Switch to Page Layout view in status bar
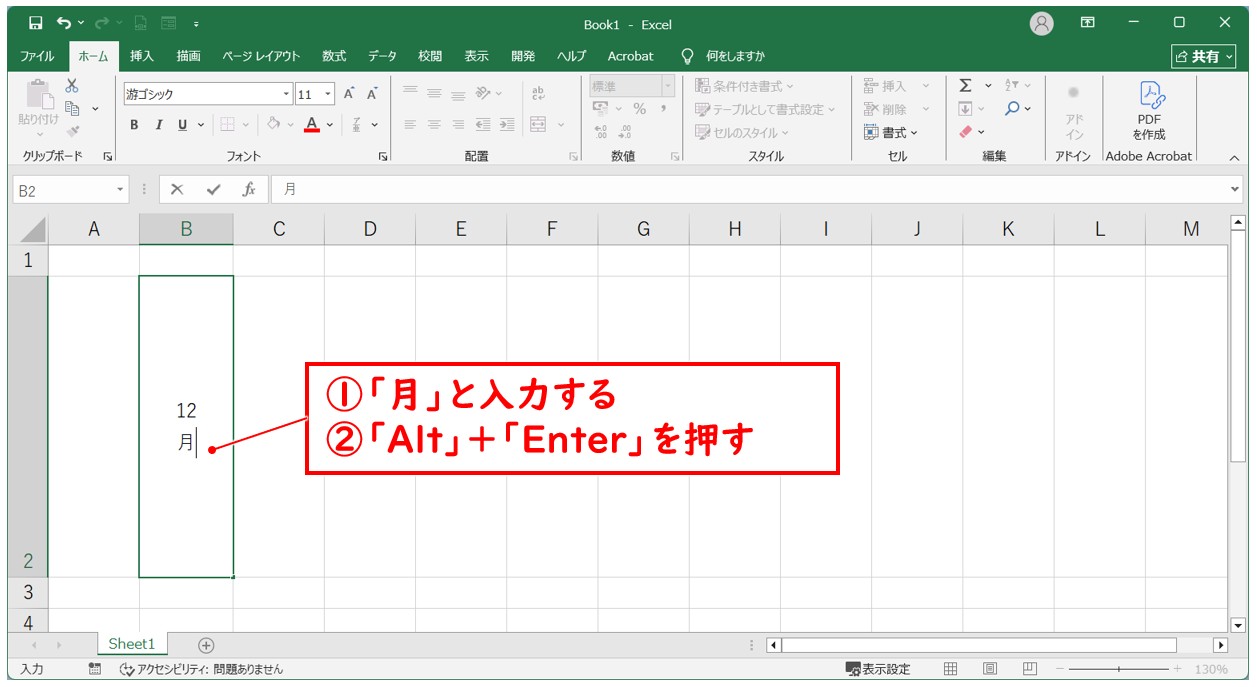 coord(990,669)
